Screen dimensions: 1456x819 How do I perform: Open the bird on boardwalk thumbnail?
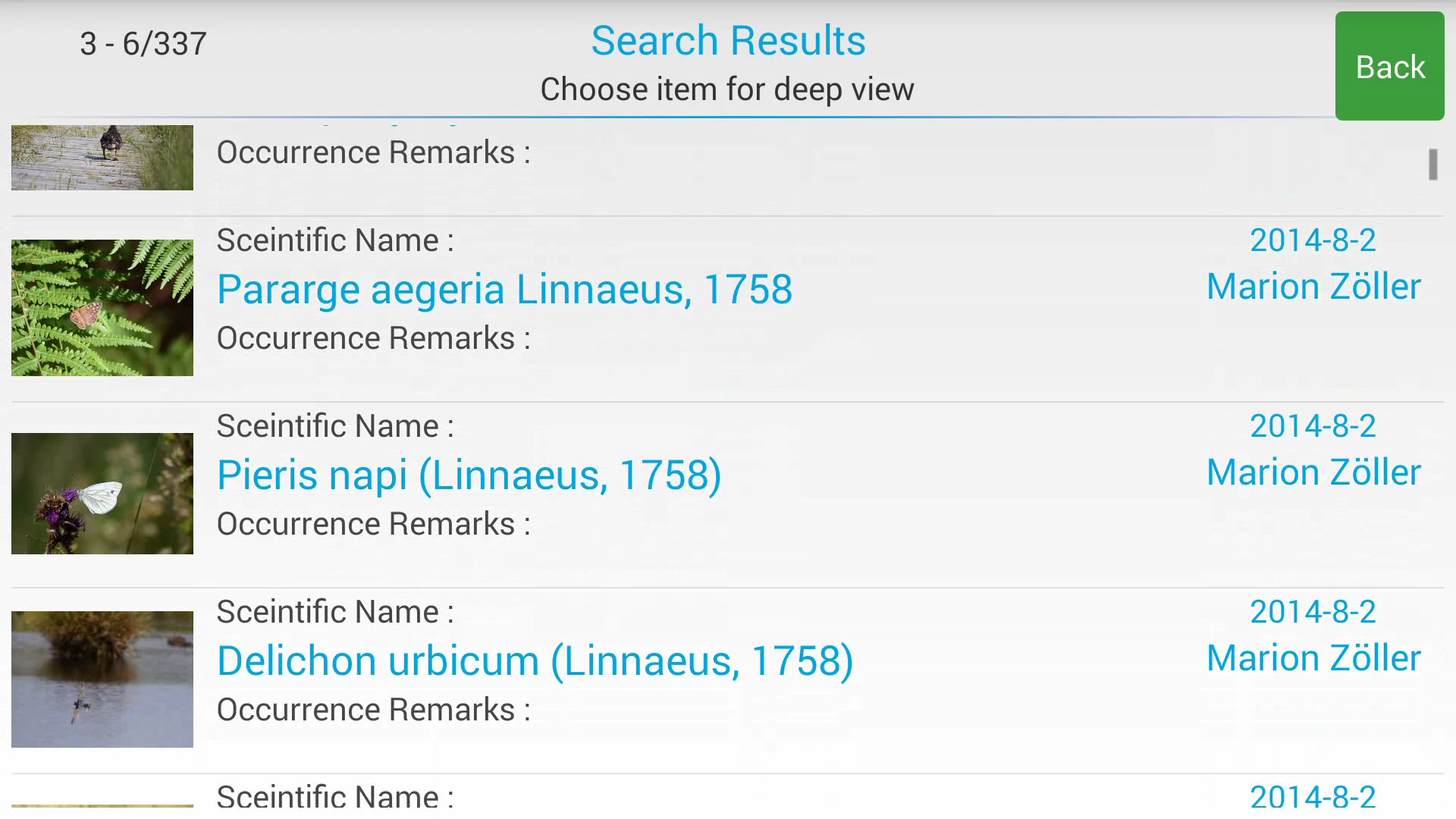click(102, 158)
